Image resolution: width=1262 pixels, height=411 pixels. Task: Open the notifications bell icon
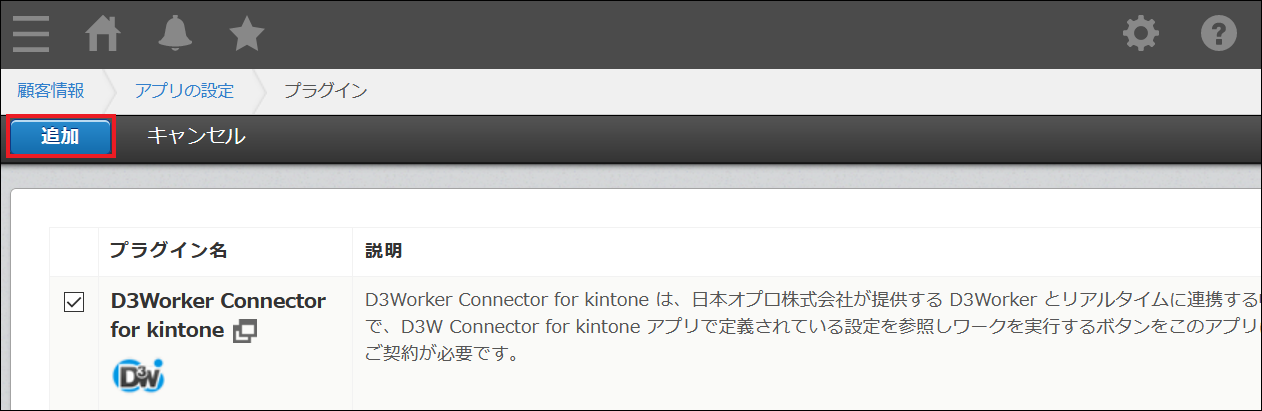click(x=175, y=35)
